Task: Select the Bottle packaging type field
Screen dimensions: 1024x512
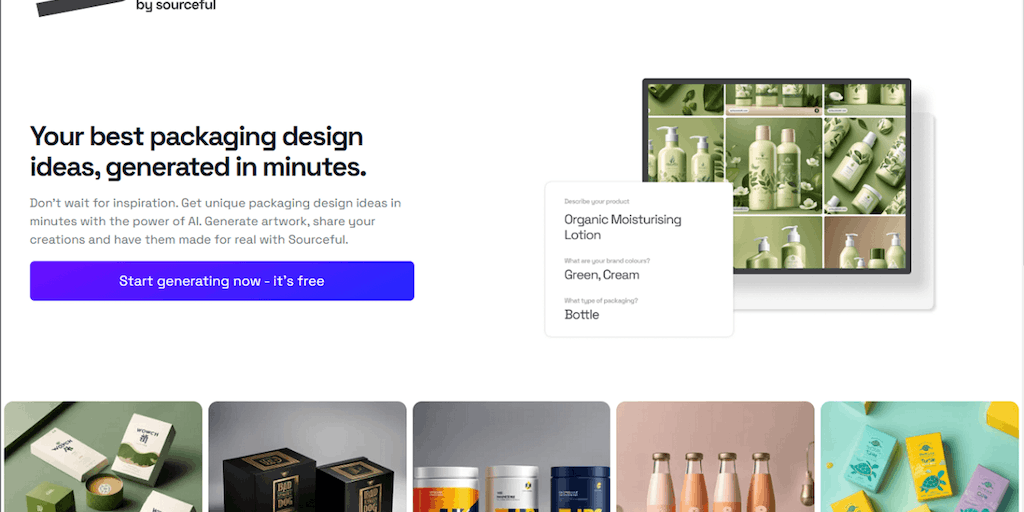Action: pos(581,315)
